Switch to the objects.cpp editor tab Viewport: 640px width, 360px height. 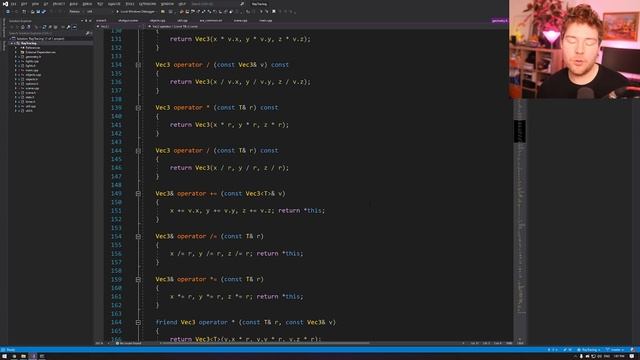tap(158, 20)
